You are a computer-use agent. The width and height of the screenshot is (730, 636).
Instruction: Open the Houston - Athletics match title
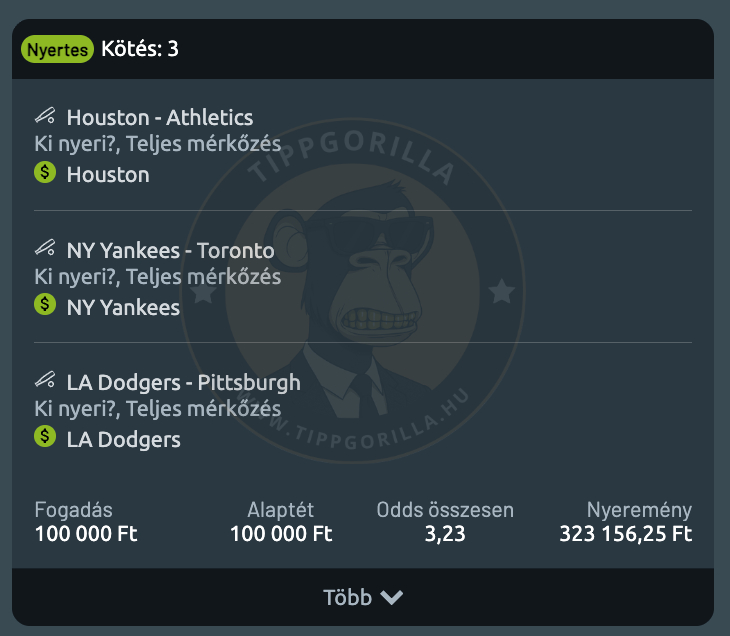[x=160, y=117]
